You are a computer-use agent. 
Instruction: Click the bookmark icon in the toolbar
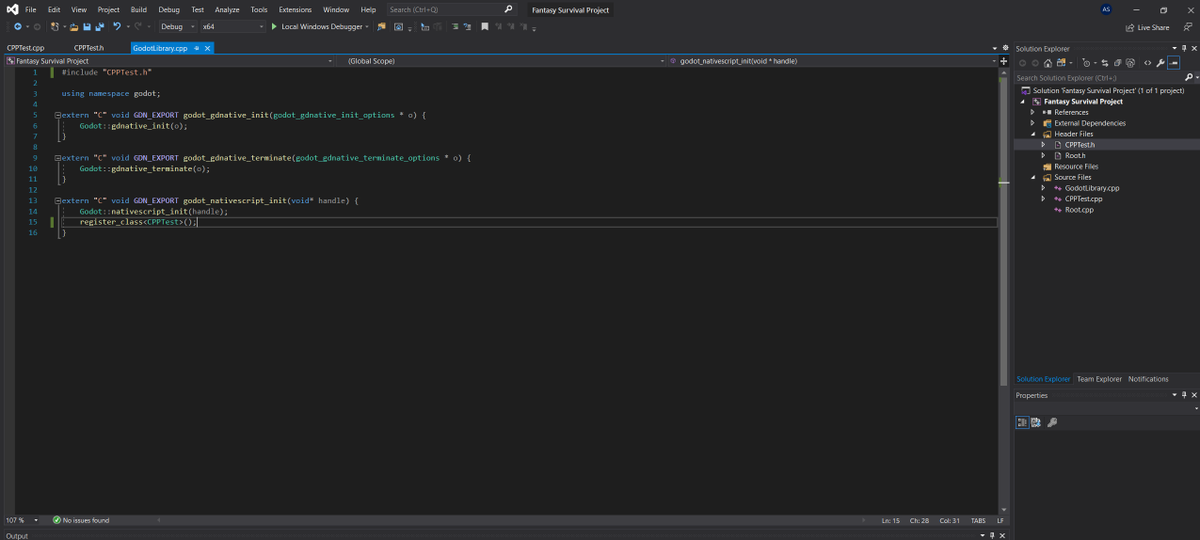click(484, 27)
